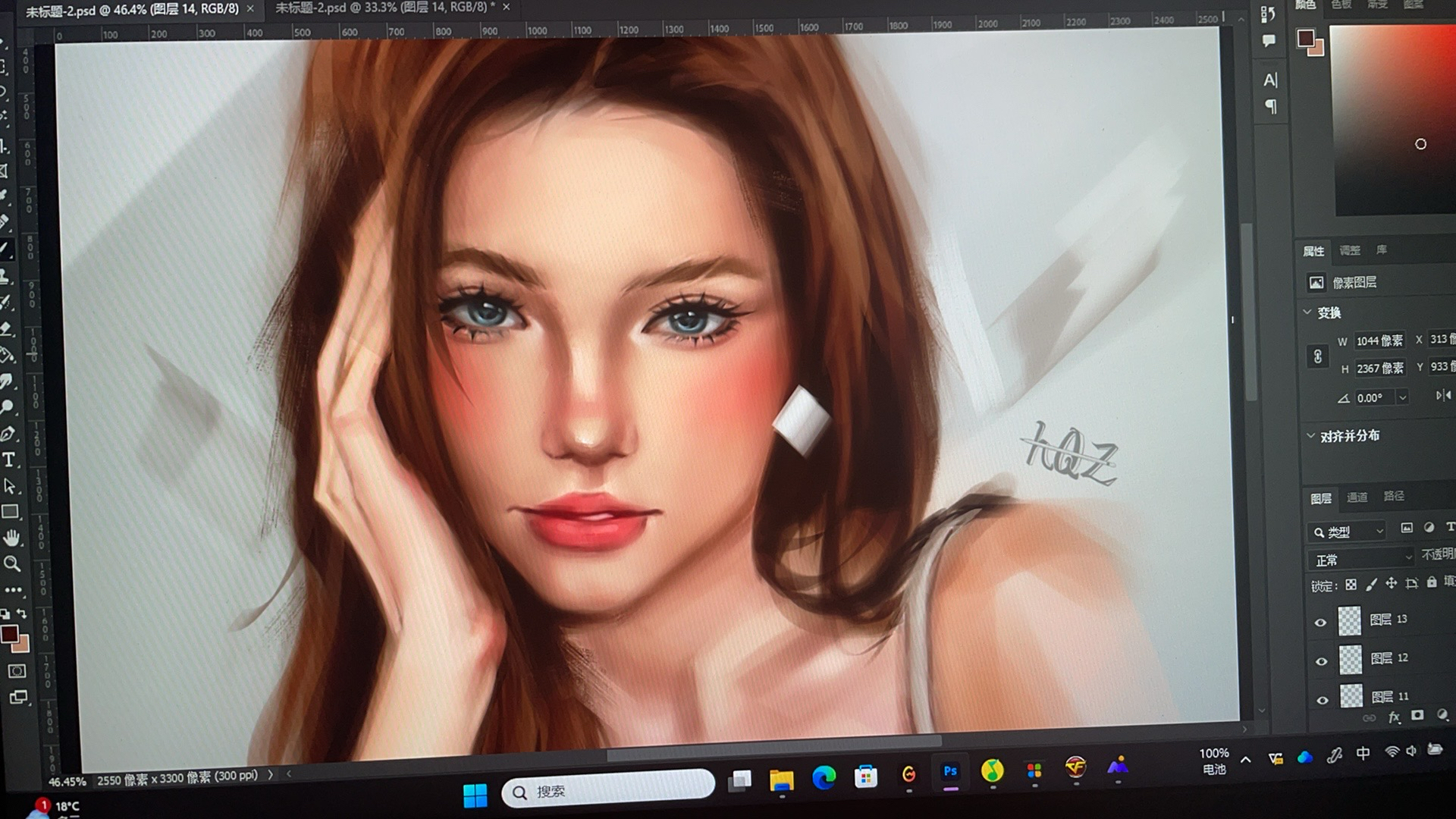
Task: Click the link width and height icon
Action: click(1317, 356)
